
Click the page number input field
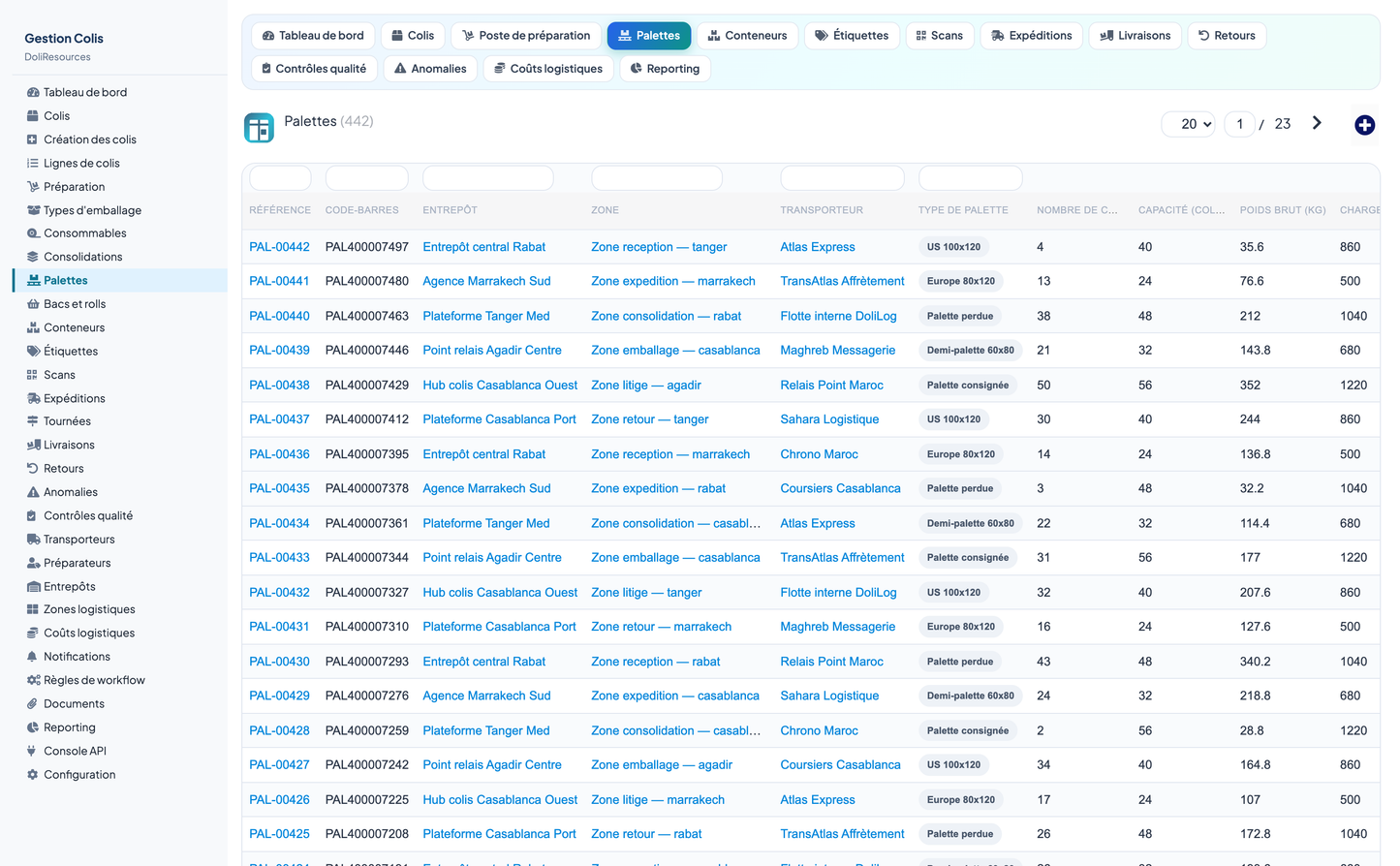click(x=1239, y=124)
